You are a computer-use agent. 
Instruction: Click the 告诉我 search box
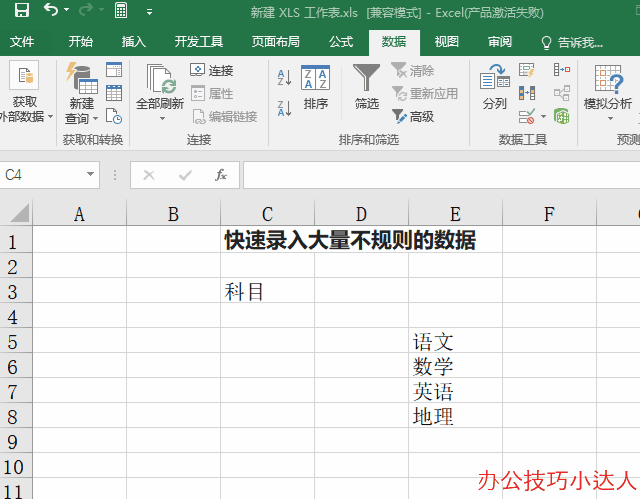pyautogui.click(x=571, y=42)
